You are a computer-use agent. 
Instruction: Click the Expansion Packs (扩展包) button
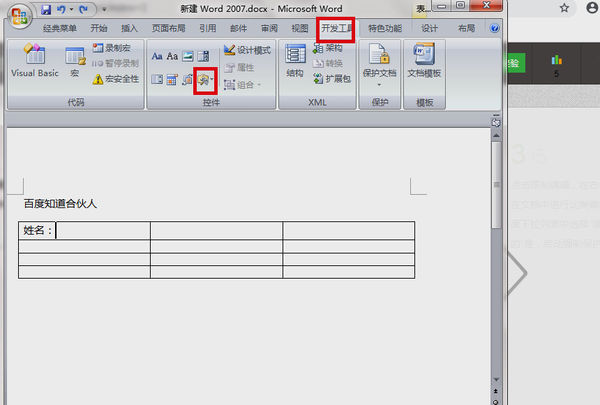pos(332,79)
